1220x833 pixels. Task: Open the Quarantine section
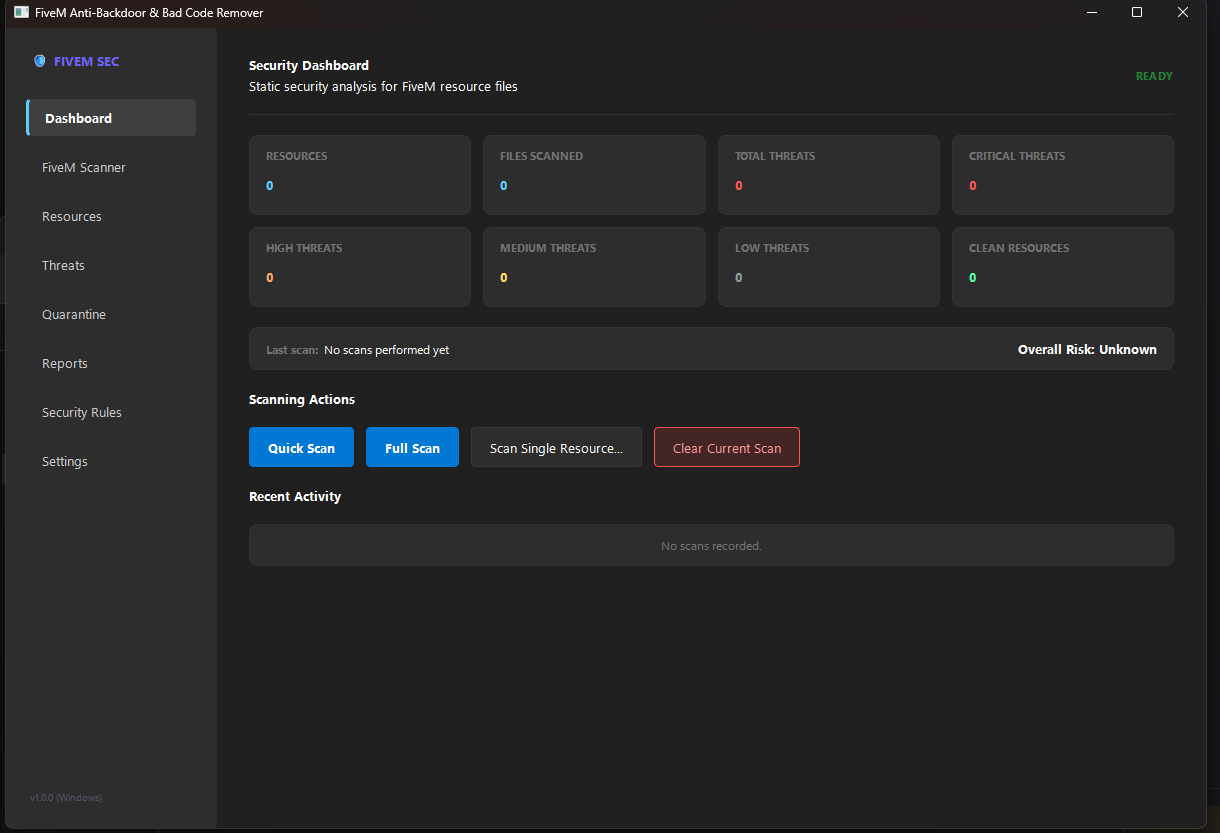pyautogui.click(x=111, y=314)
